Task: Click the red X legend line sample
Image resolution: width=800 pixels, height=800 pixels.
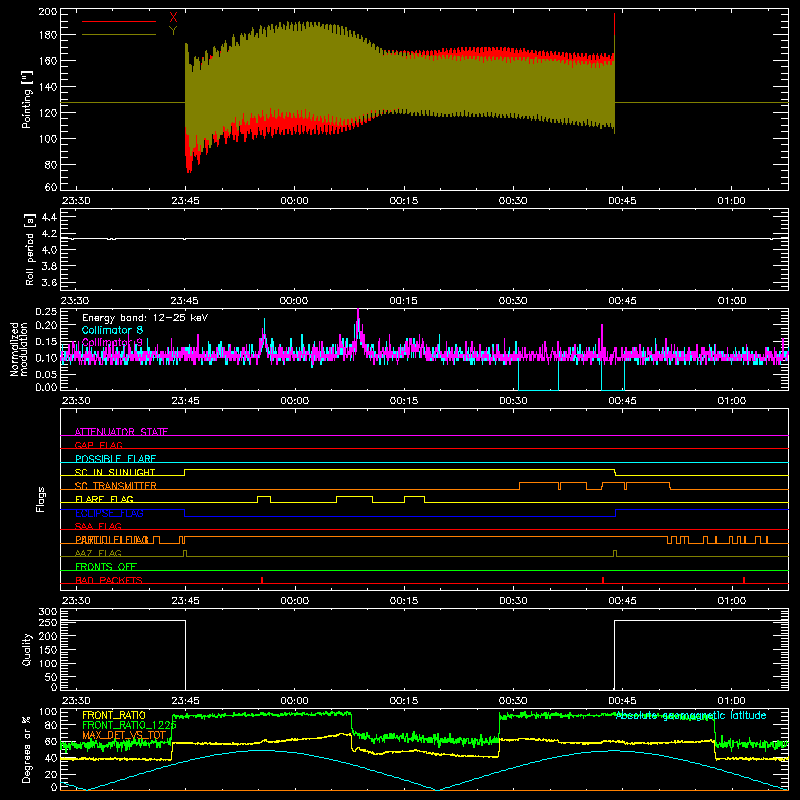Action: click(119, 21)
